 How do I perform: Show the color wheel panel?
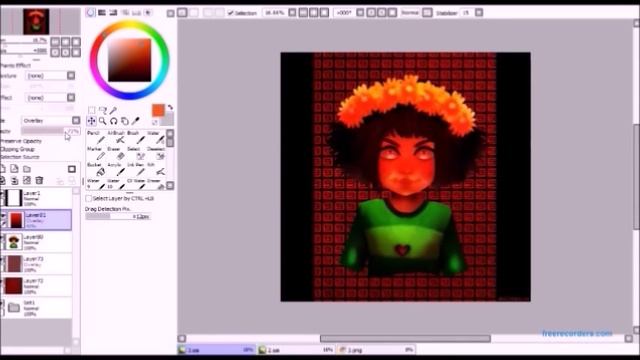coord(91,13)
